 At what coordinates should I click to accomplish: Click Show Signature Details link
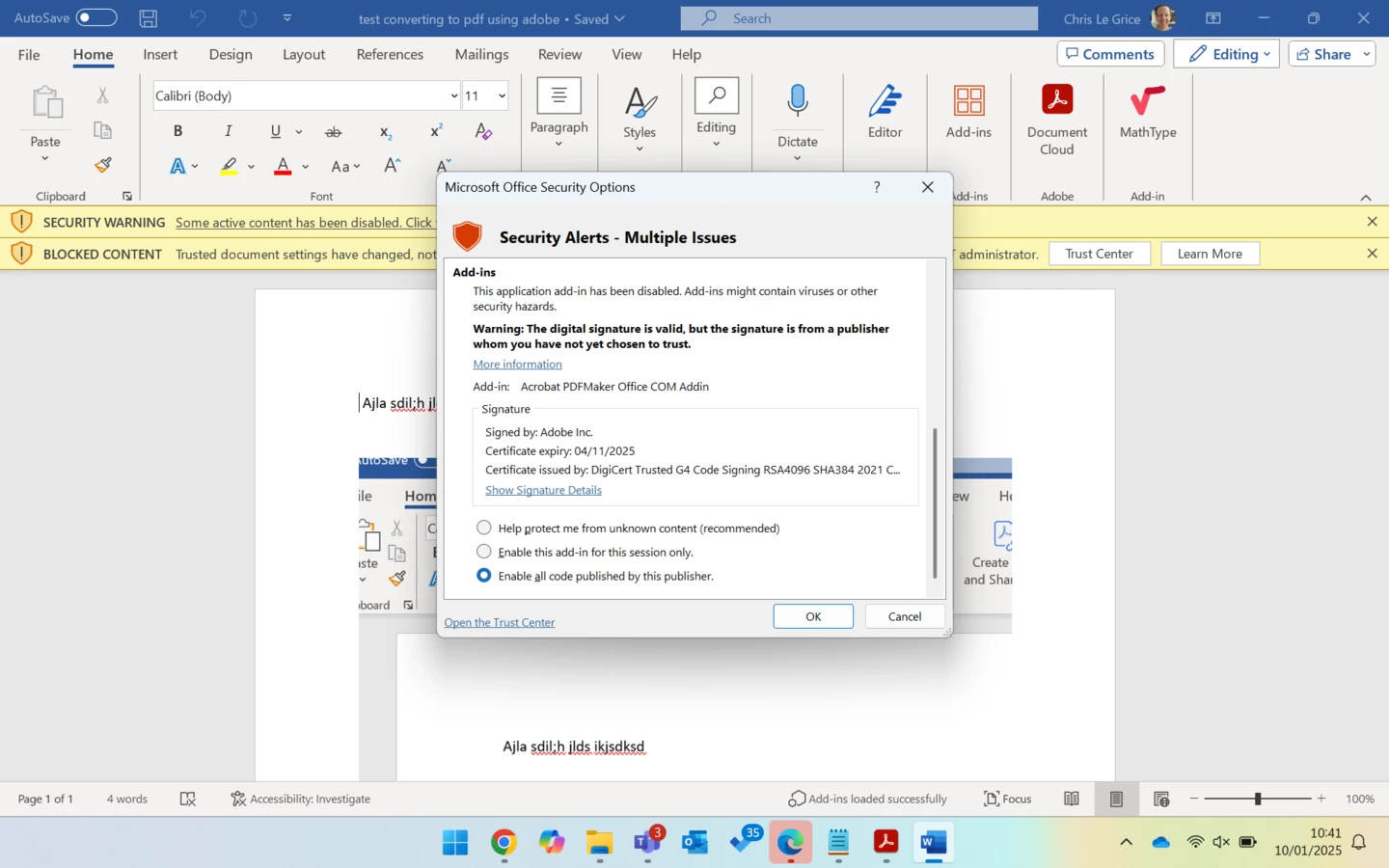click(x=543, y=490)
